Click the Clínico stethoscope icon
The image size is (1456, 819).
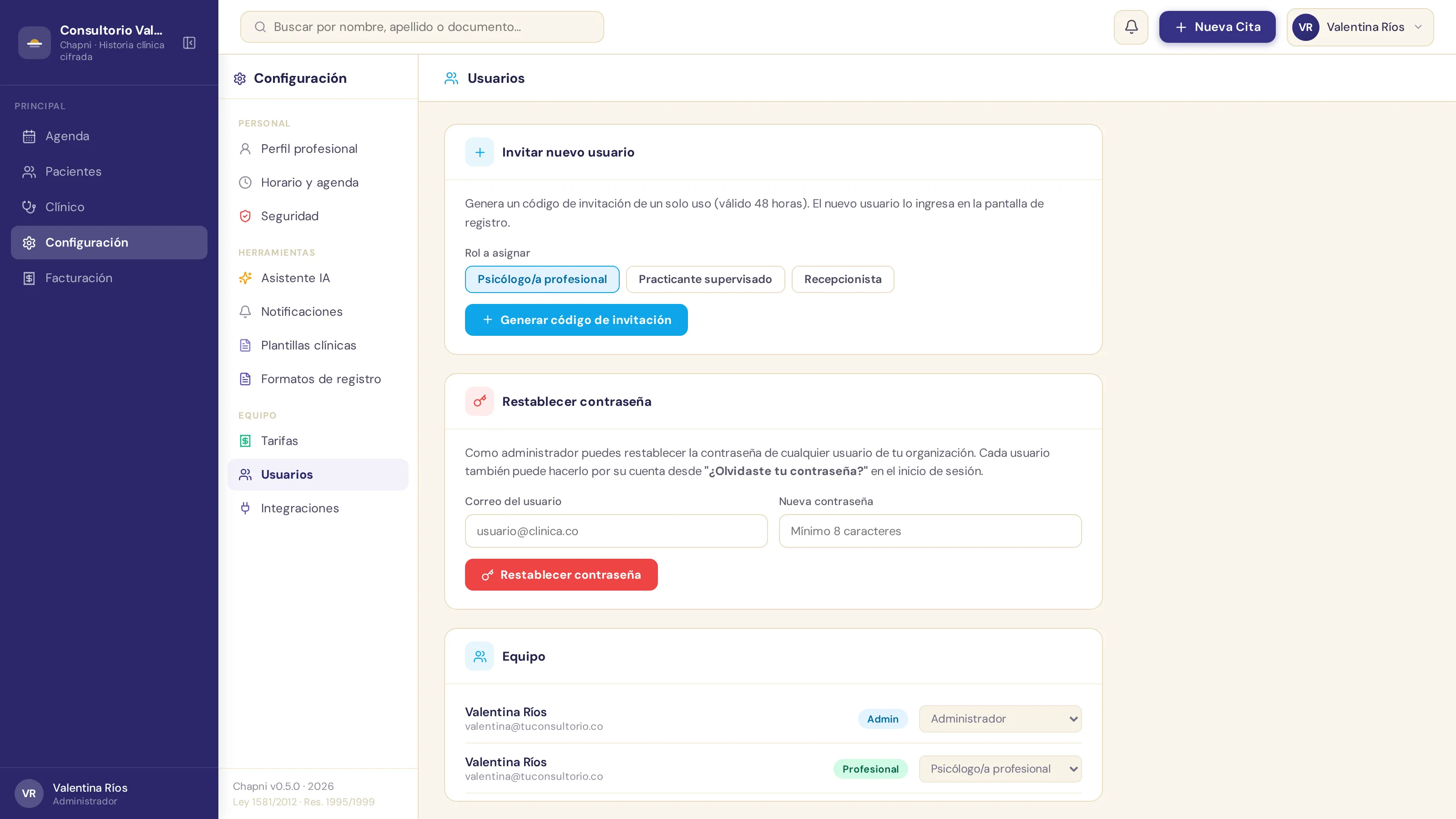coord(29,207)
